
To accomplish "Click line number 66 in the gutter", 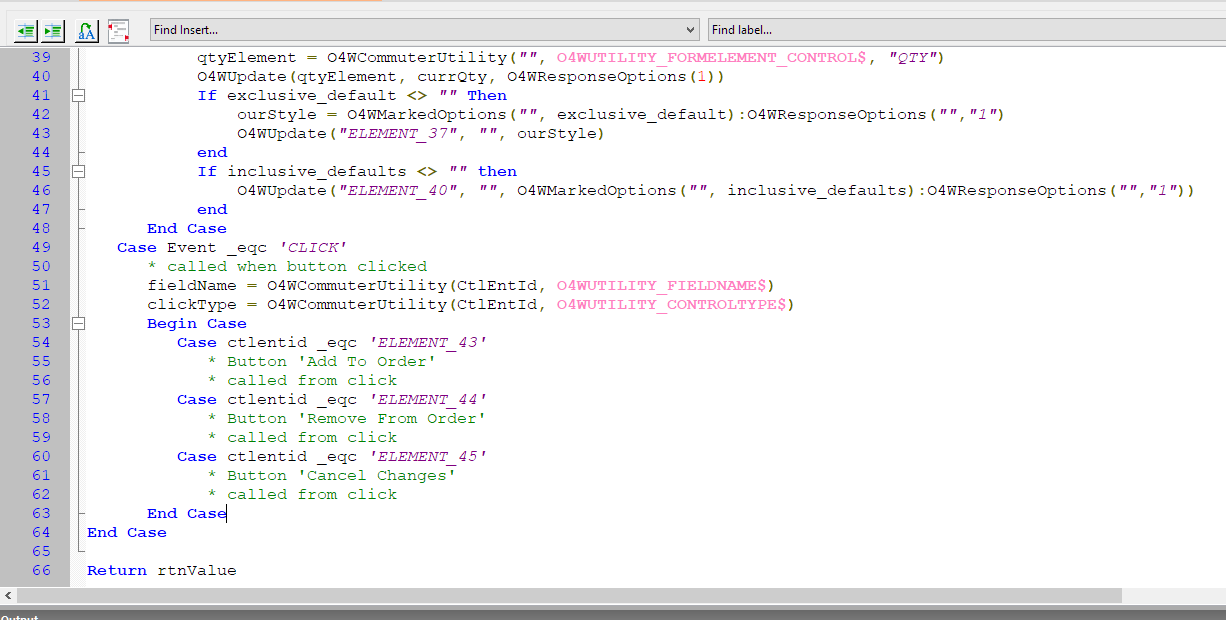I will [41, 570].
